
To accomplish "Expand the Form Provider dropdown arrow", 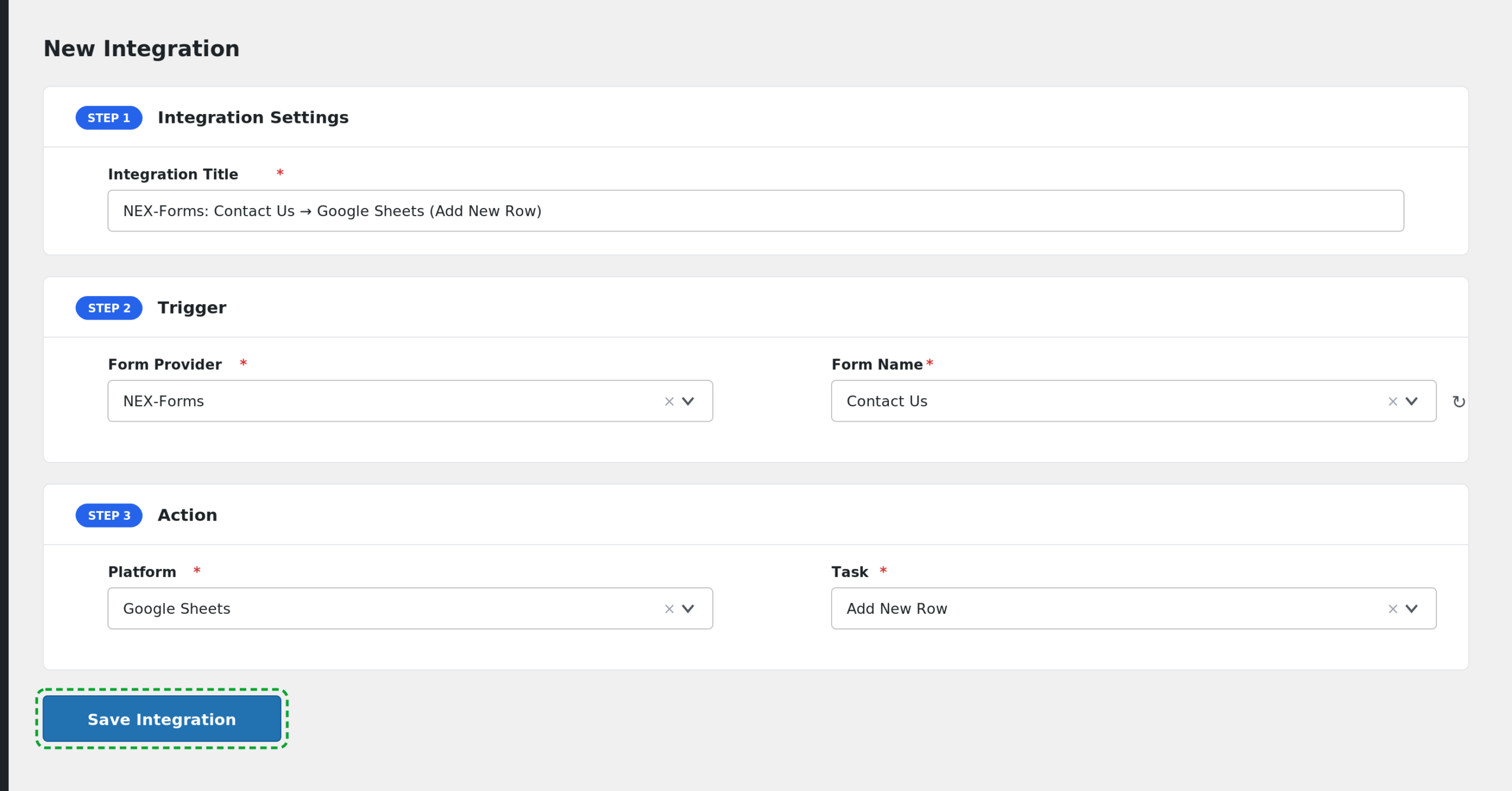I will pyautogui.click(x=688, y=401).
